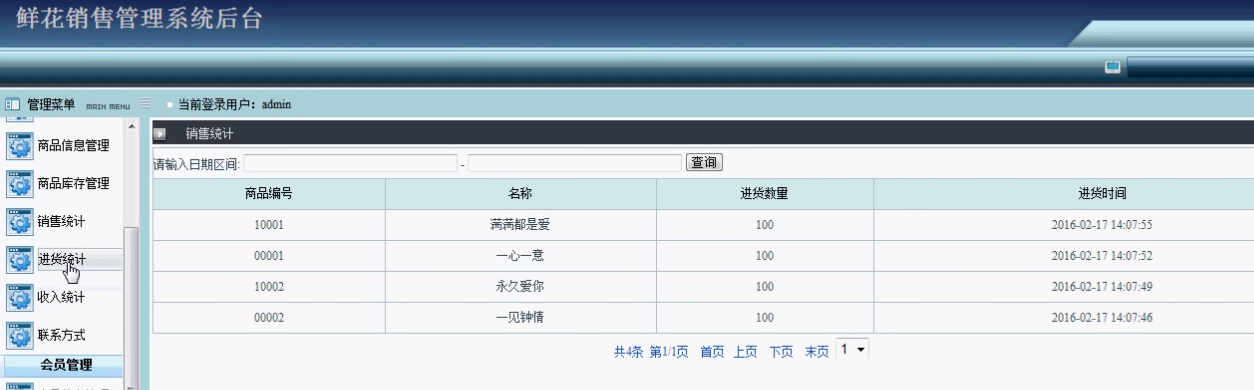This screenshot has height=390, width=1254.
Task: Click the 名称 column header
Action: (x=521, y=194)
